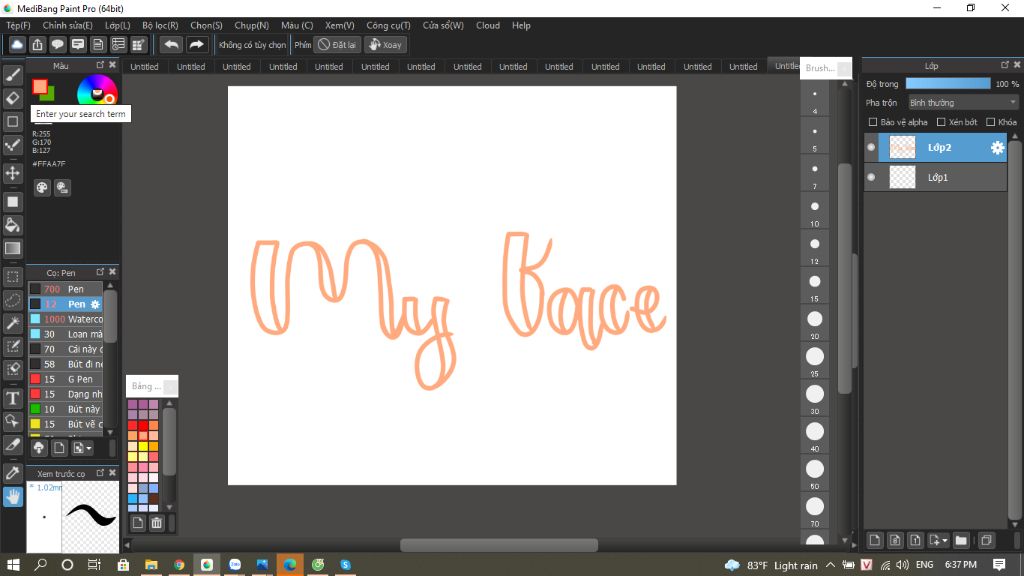Delete color with palette trash icon
The width and height of the screenshot is (1024, 576).
[x=157, y=522]
